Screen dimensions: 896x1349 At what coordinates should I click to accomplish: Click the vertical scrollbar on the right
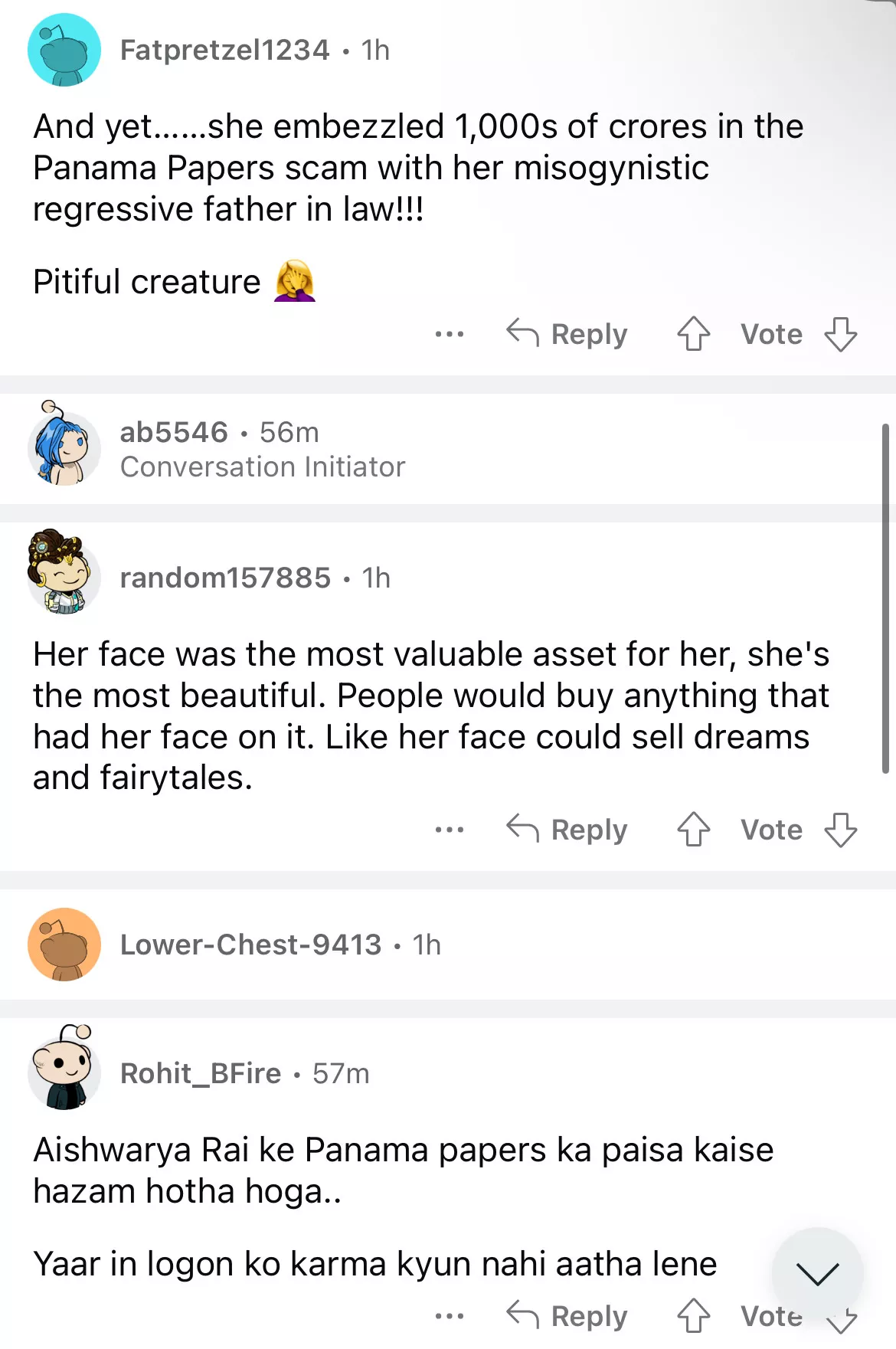886,598
